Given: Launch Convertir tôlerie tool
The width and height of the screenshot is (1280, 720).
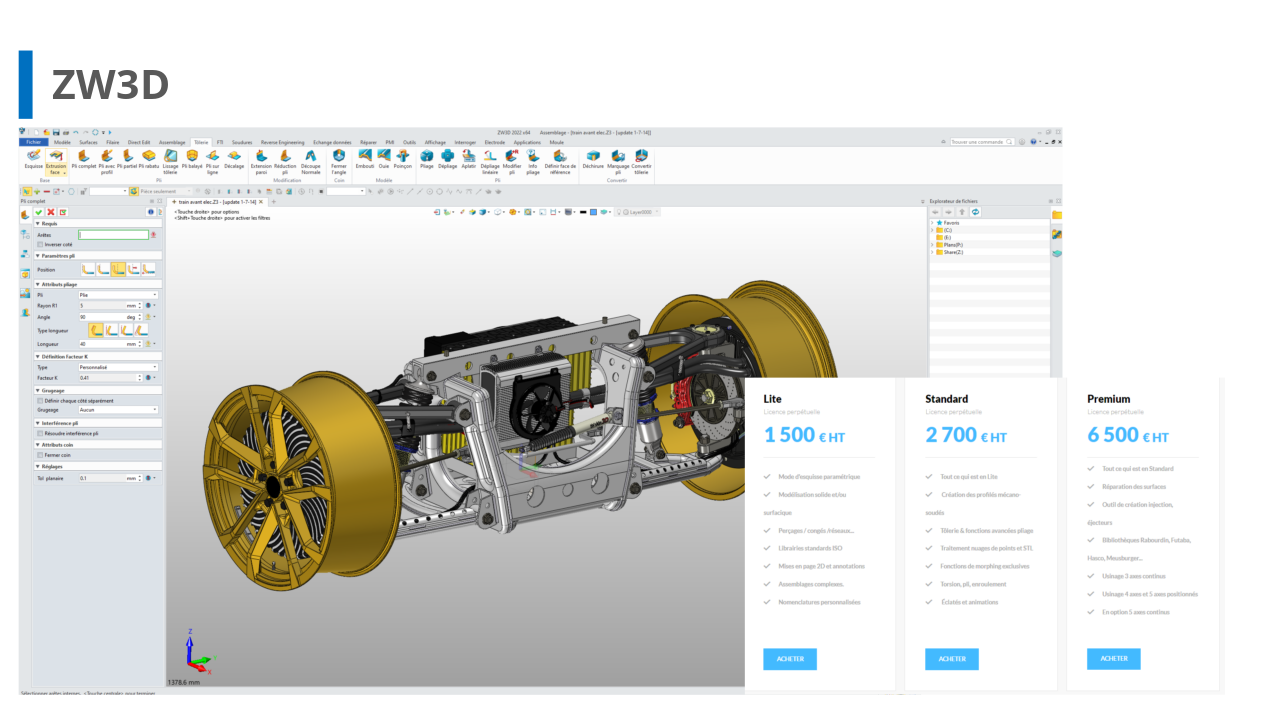Looking at the screenshot, I should [642, 162].
